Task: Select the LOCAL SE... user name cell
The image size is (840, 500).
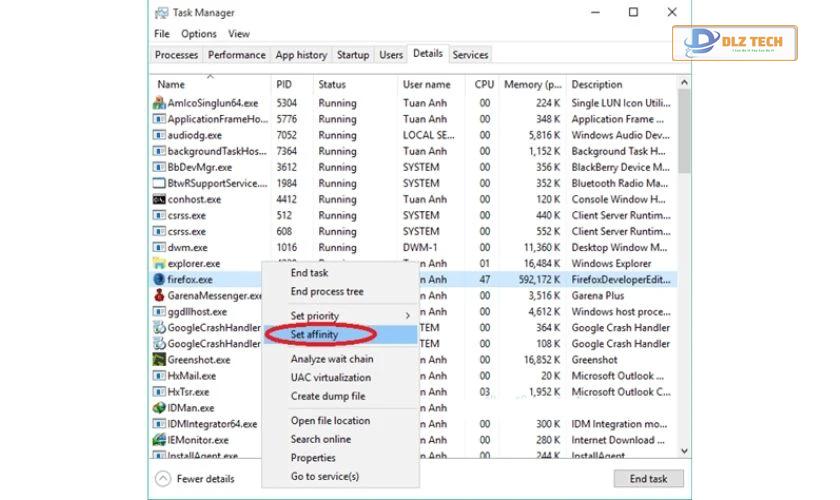Action: (429, 135)
